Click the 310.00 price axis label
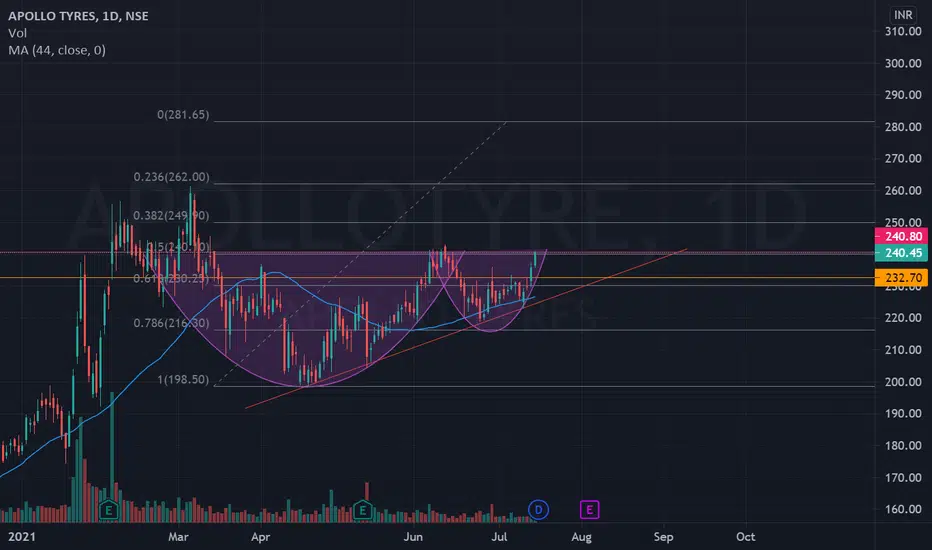Screen dimensions: 932x550 pyautogui.click(x=903, y=32)
